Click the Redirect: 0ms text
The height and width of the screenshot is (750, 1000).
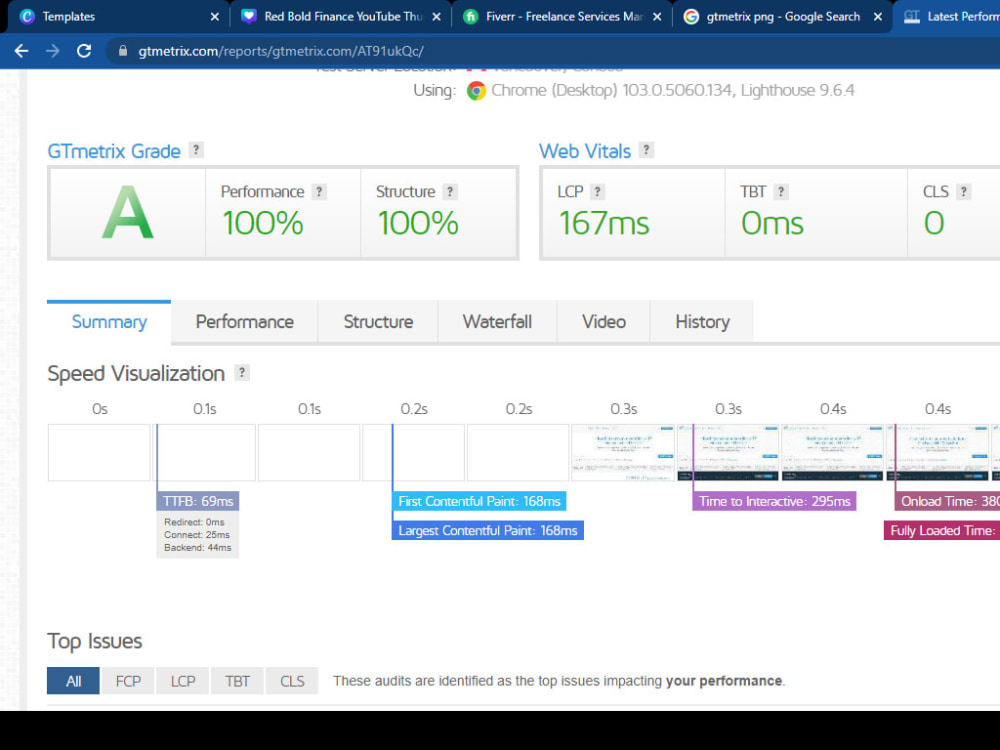(194, 522)
